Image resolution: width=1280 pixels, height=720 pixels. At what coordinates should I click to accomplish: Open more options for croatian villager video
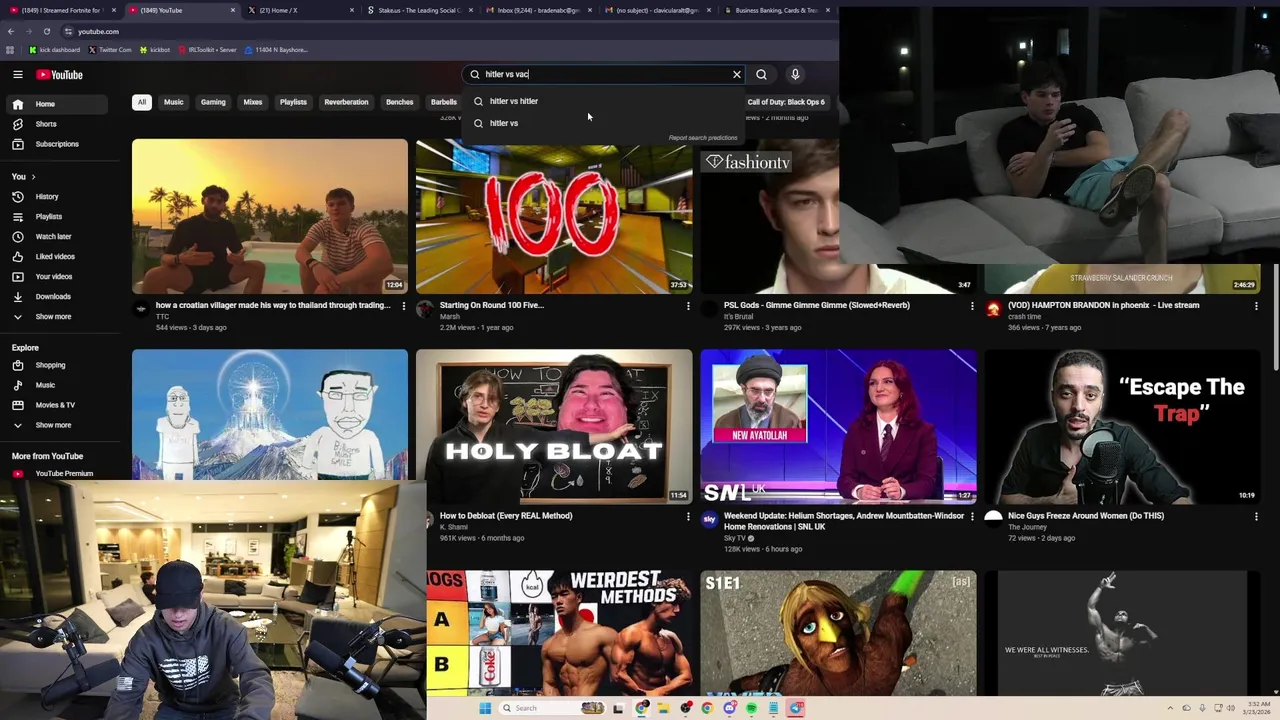404,306
